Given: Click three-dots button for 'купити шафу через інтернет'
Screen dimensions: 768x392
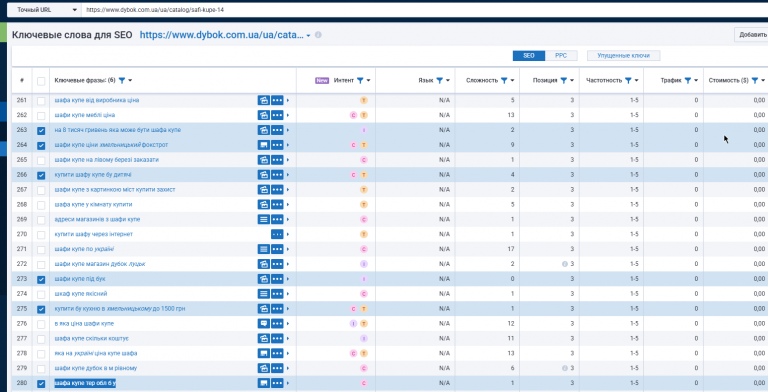Looking at the screenshot, I should click(x=277, y=234).
